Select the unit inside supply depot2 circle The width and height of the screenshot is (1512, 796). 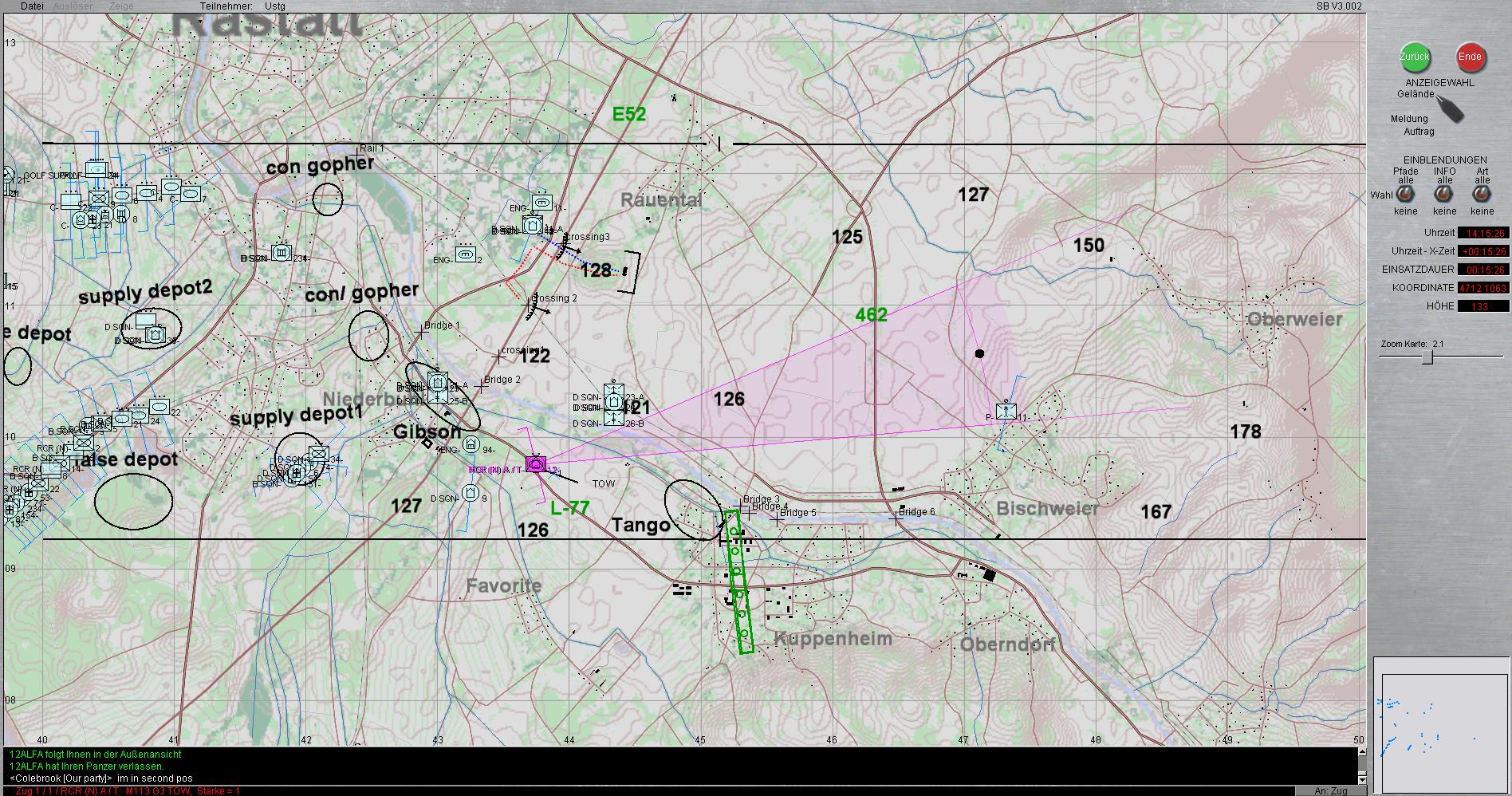156,335
